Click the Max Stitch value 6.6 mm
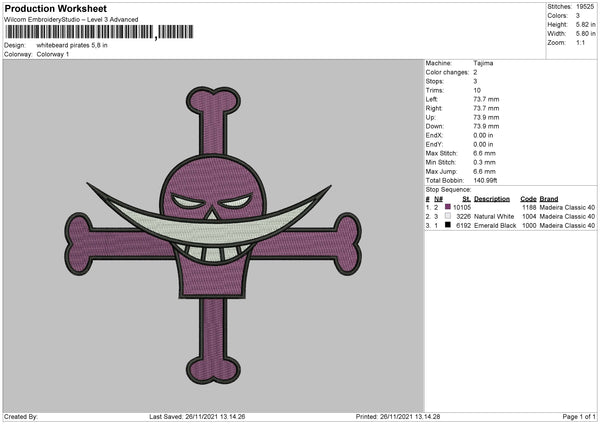The image size is (600, 424). click(484, 153)
